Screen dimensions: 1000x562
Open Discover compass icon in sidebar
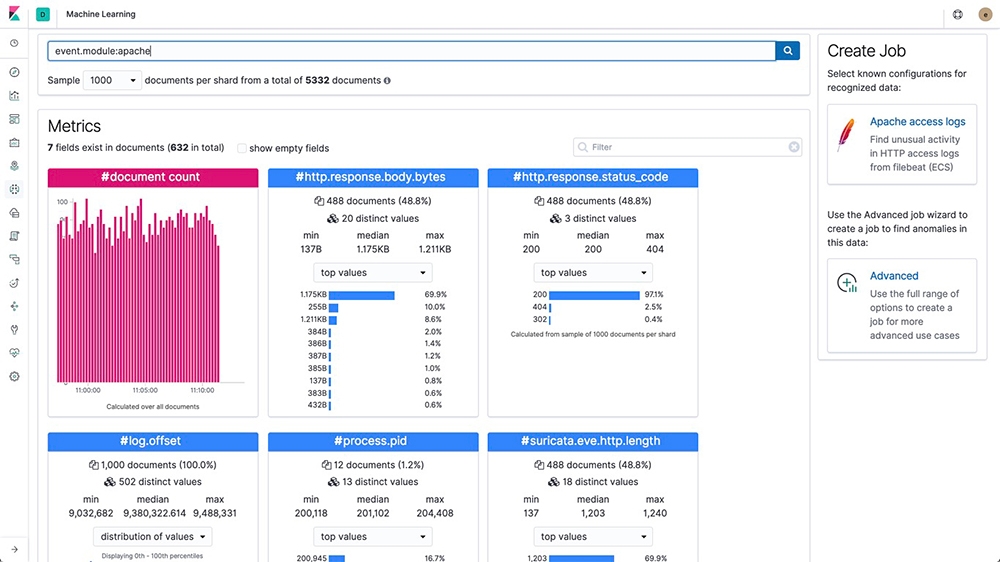pyautogui.click(x=14, y=72)
